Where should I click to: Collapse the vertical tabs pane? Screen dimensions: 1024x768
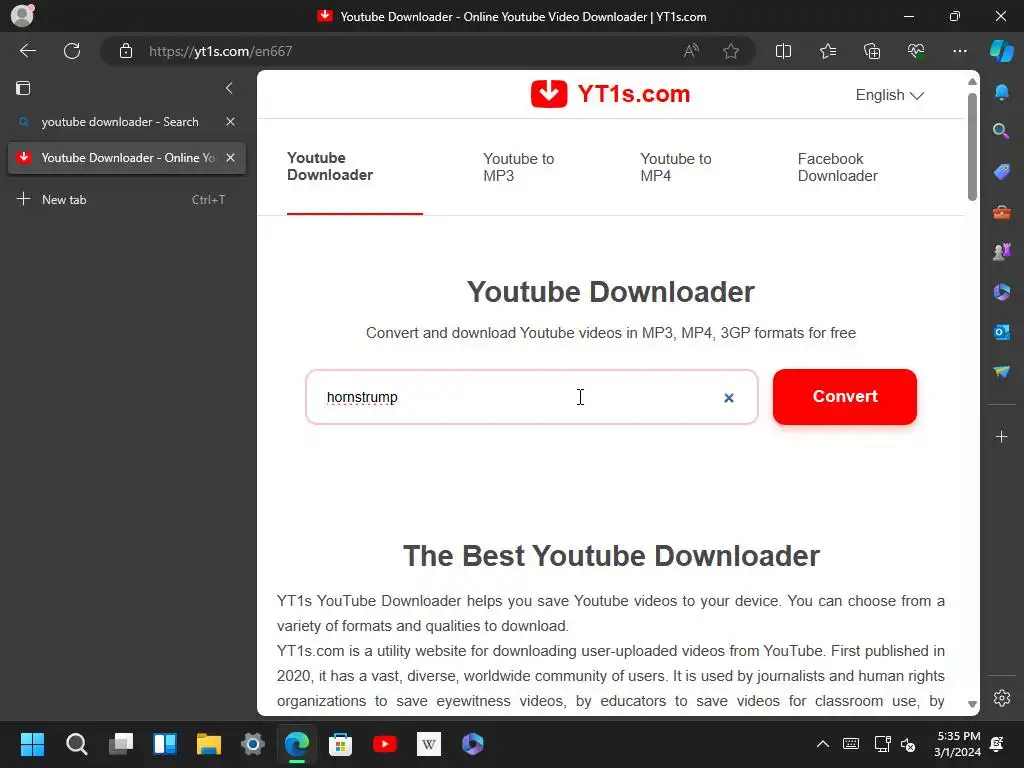(229, 88)
